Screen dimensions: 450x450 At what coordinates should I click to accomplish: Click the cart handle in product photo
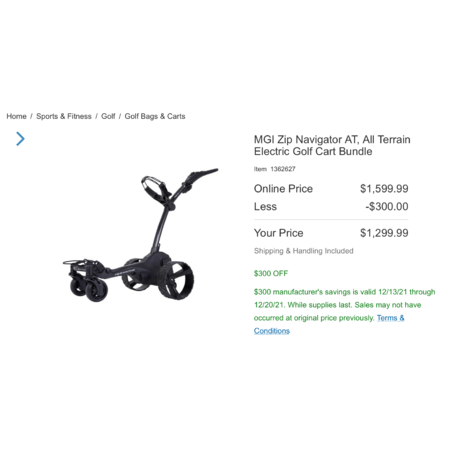[x=202, y=175]
